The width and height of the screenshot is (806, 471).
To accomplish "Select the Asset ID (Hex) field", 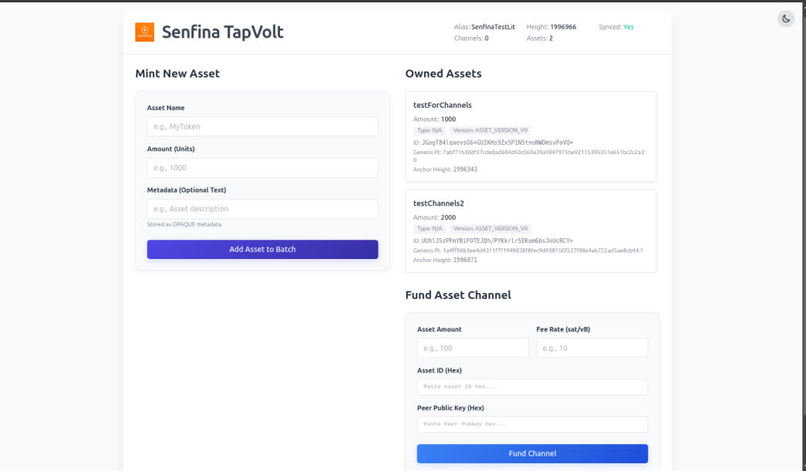I will [532, 387].
